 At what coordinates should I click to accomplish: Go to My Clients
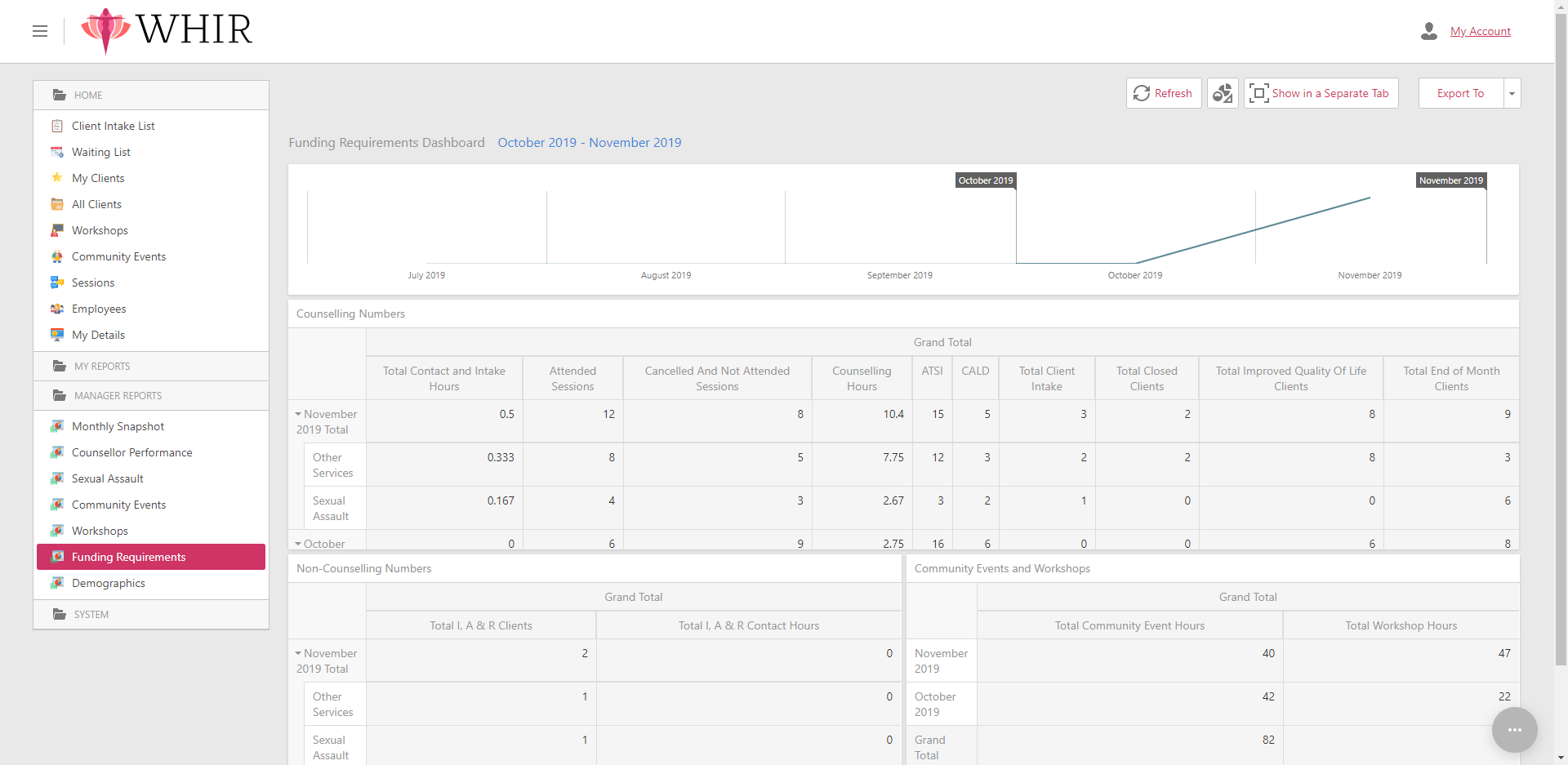98,178
